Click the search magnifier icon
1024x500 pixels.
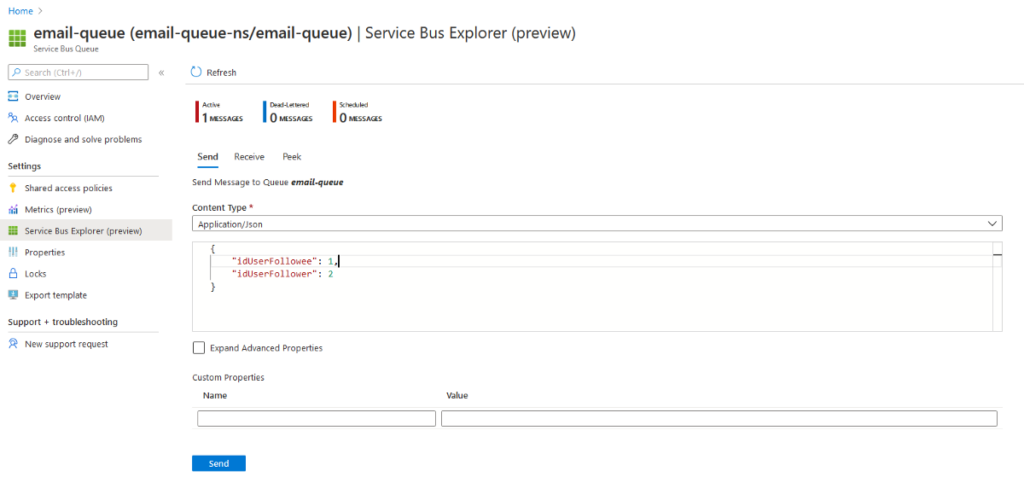coord(17,72)
